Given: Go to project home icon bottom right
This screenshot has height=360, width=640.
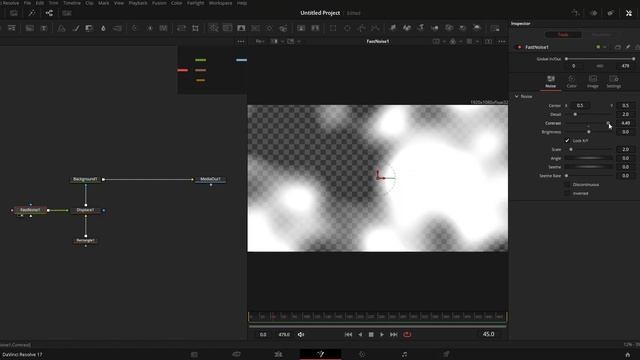Looking at the screenshot, I should (x=628, y=354).
